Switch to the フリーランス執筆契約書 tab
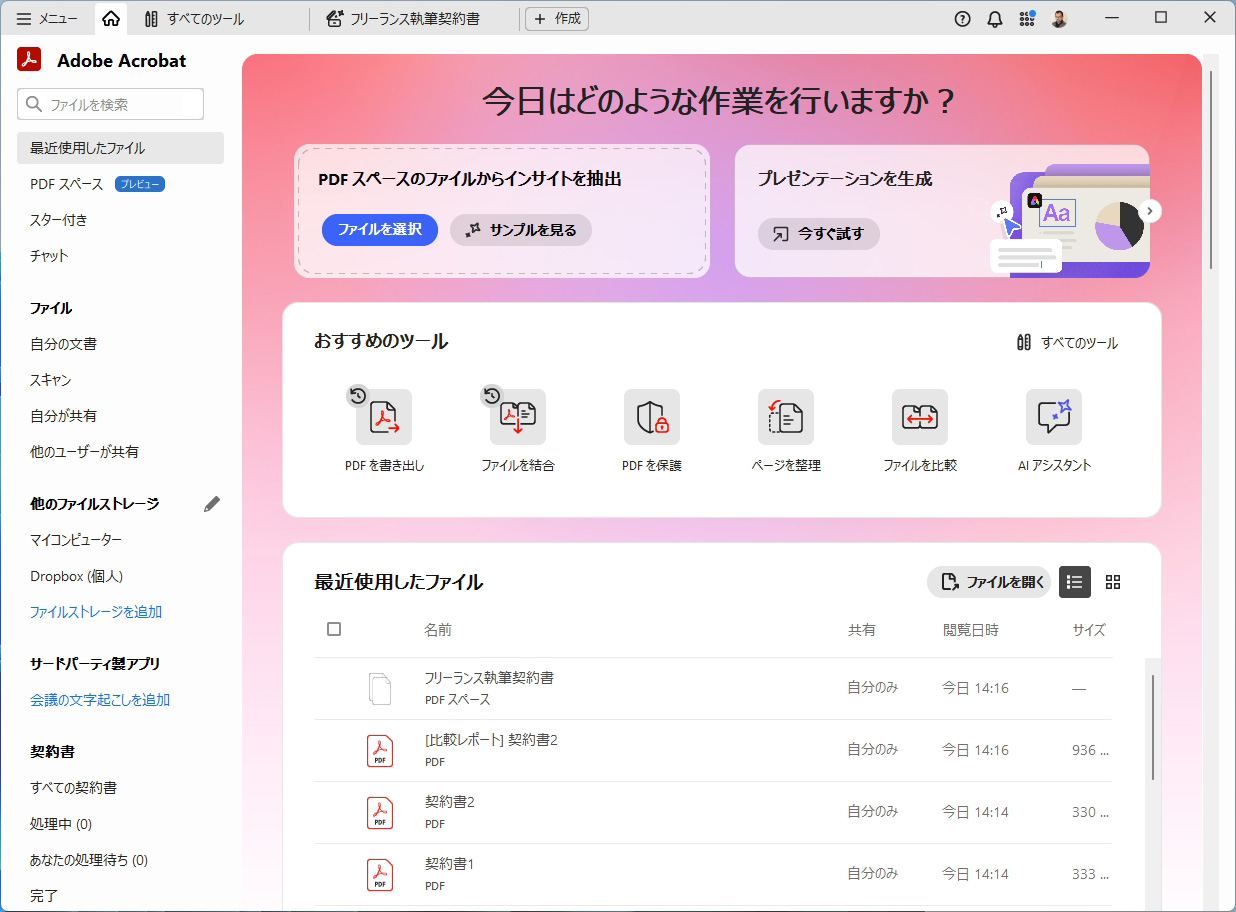This screenshot has width=1236, height=912. 404,18
